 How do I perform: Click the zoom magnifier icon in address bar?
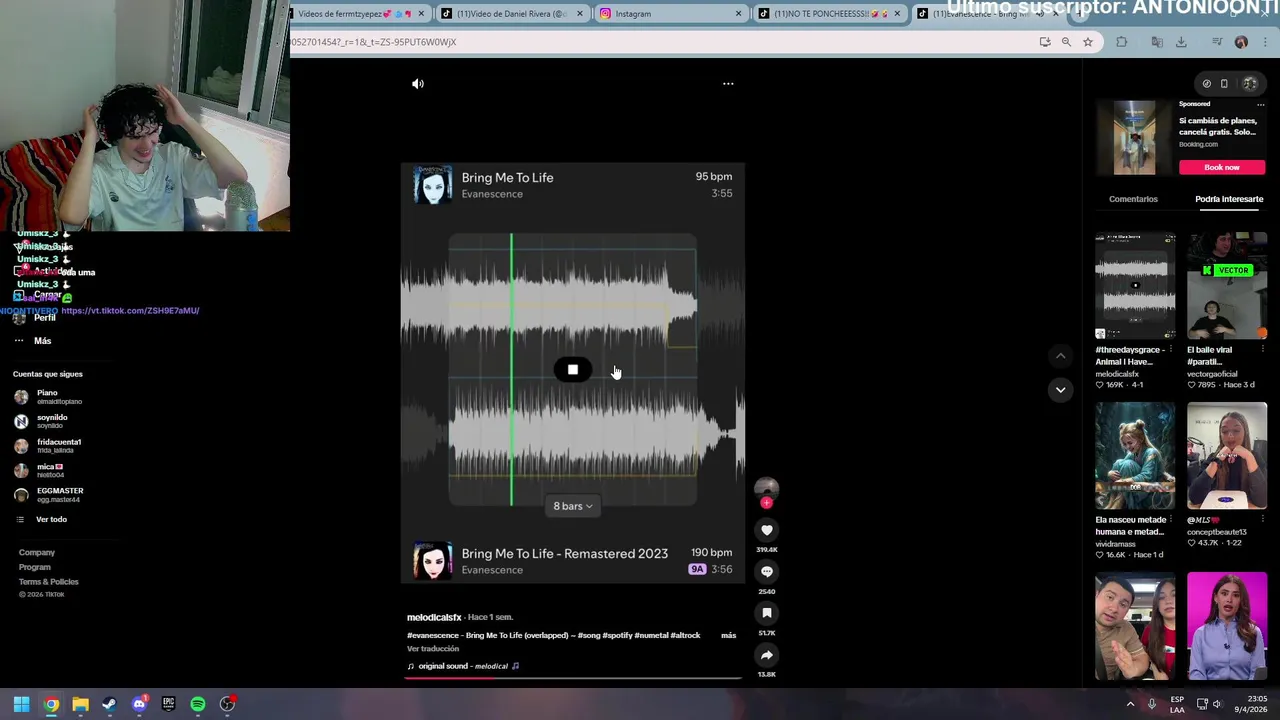coord(1066,42)
